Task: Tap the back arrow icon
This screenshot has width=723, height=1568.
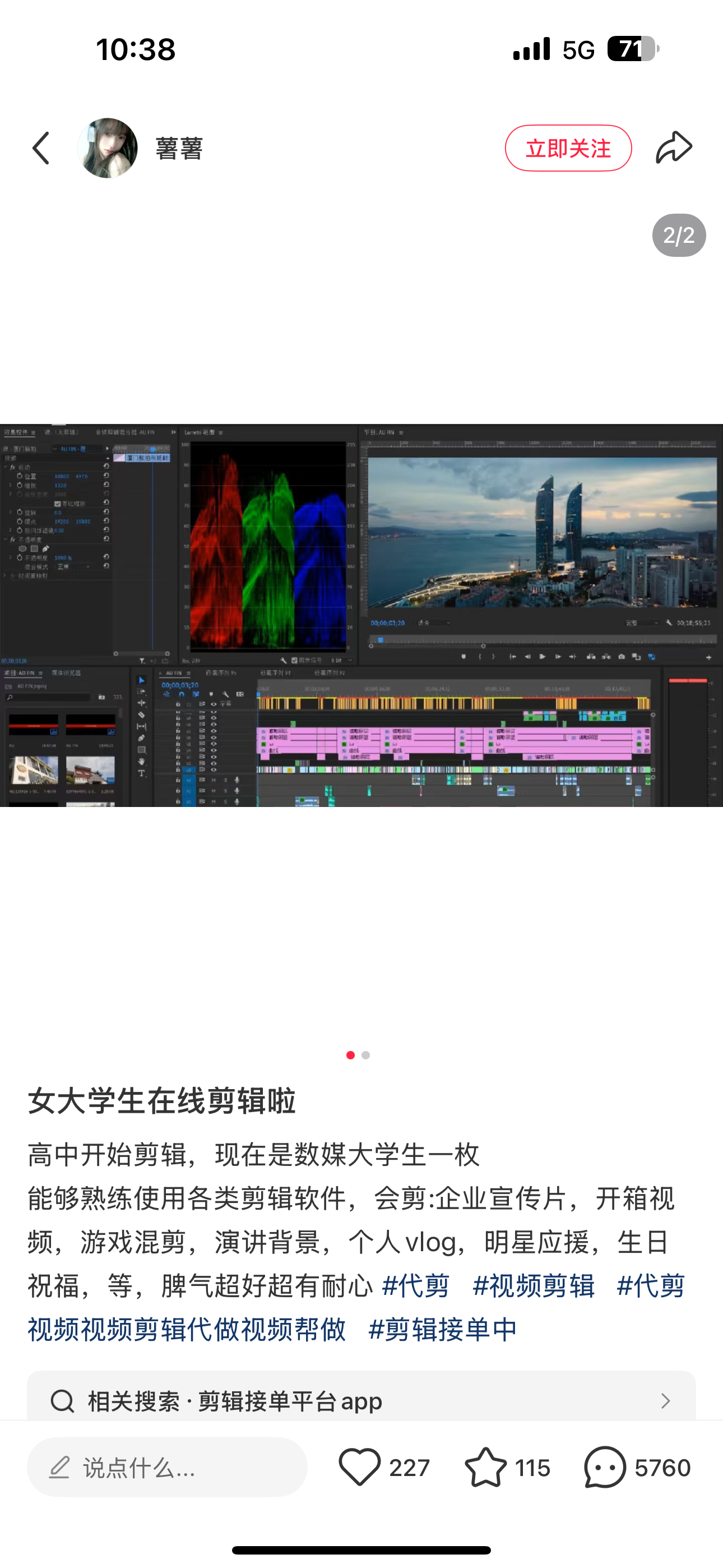Action: point(41,148)
